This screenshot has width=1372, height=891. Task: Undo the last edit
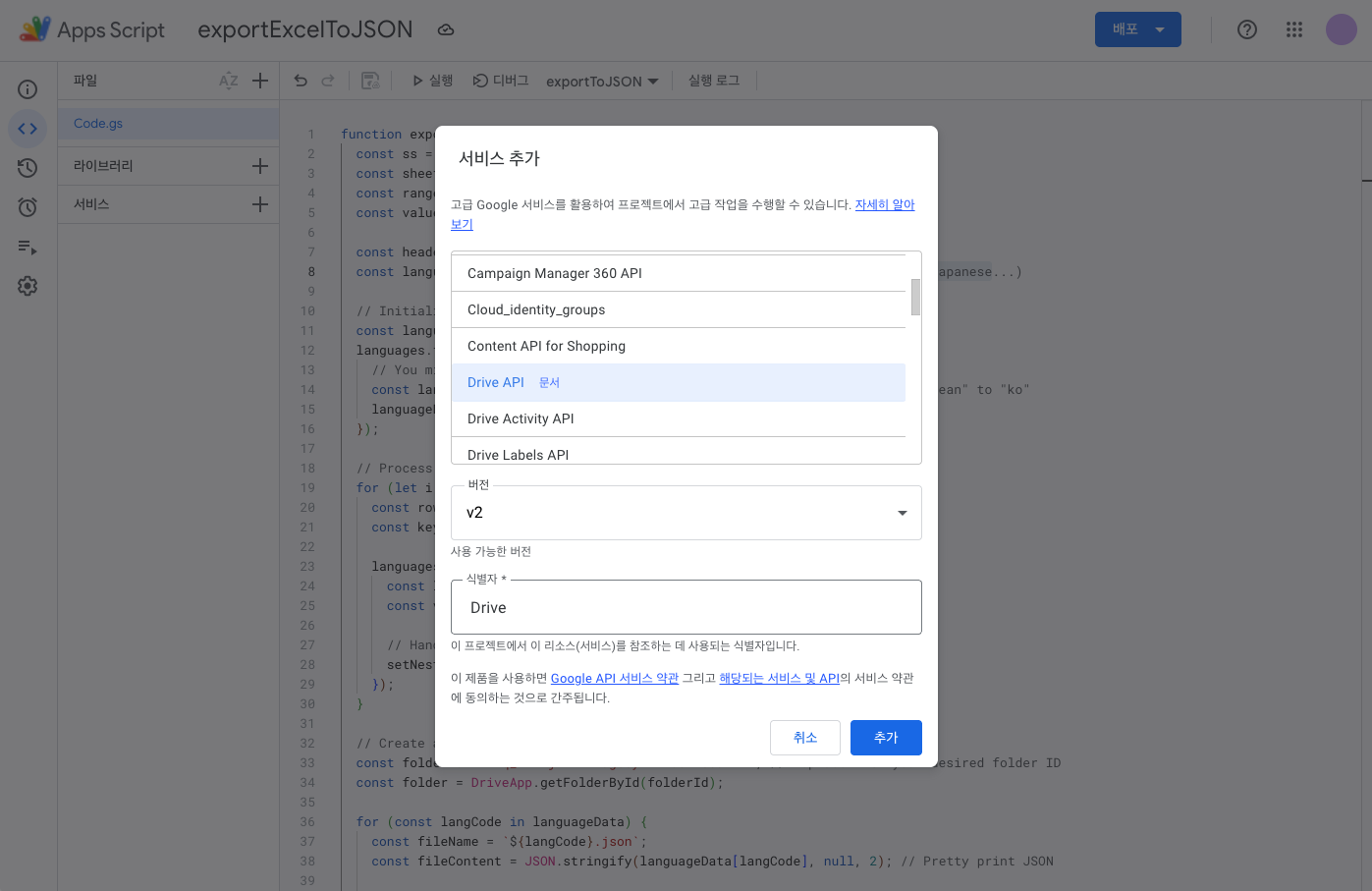[x=301, y=81]
